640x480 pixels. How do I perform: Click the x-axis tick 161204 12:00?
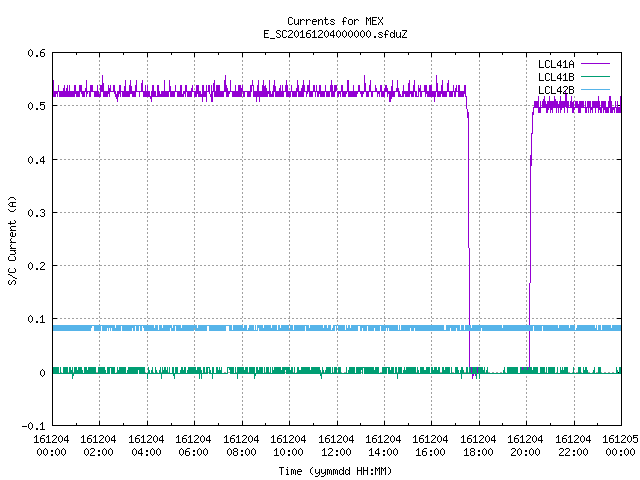pos(336,446)
